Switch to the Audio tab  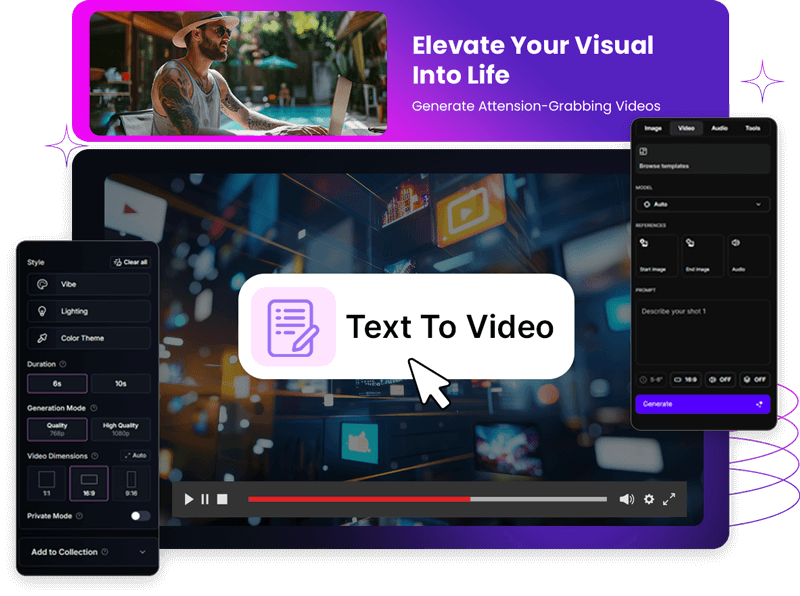[719, 128]
